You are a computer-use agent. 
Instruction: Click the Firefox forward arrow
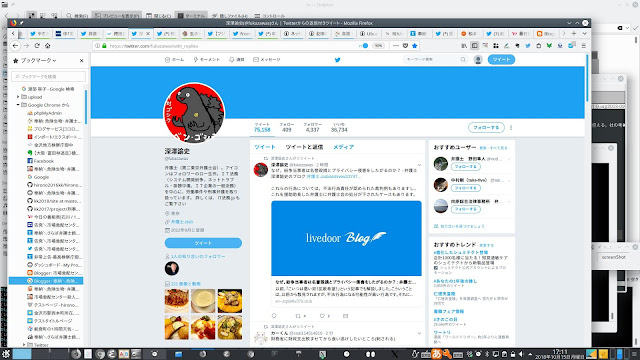coord(27,46)
